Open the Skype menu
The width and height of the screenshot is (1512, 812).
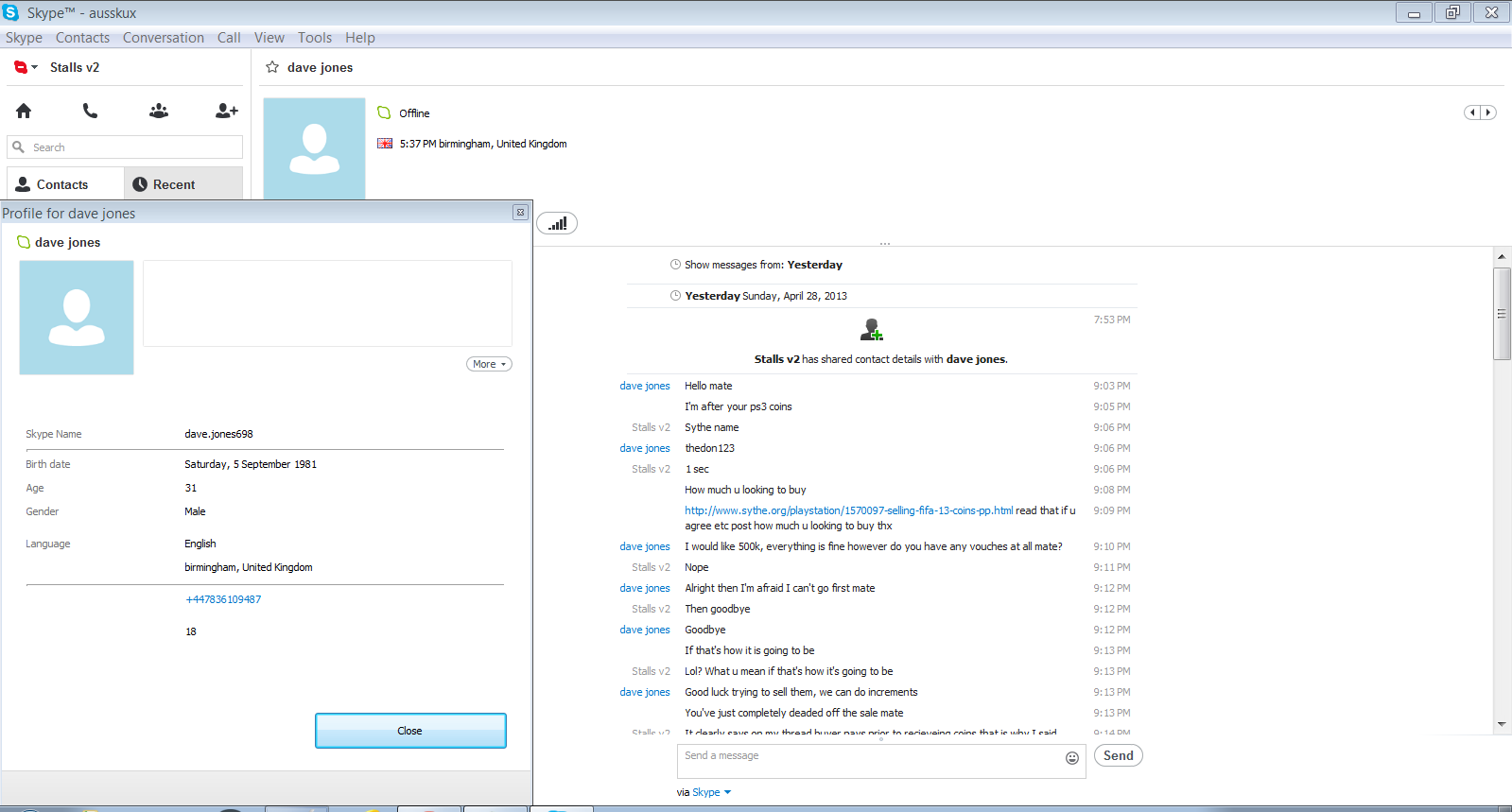(24, 38)
